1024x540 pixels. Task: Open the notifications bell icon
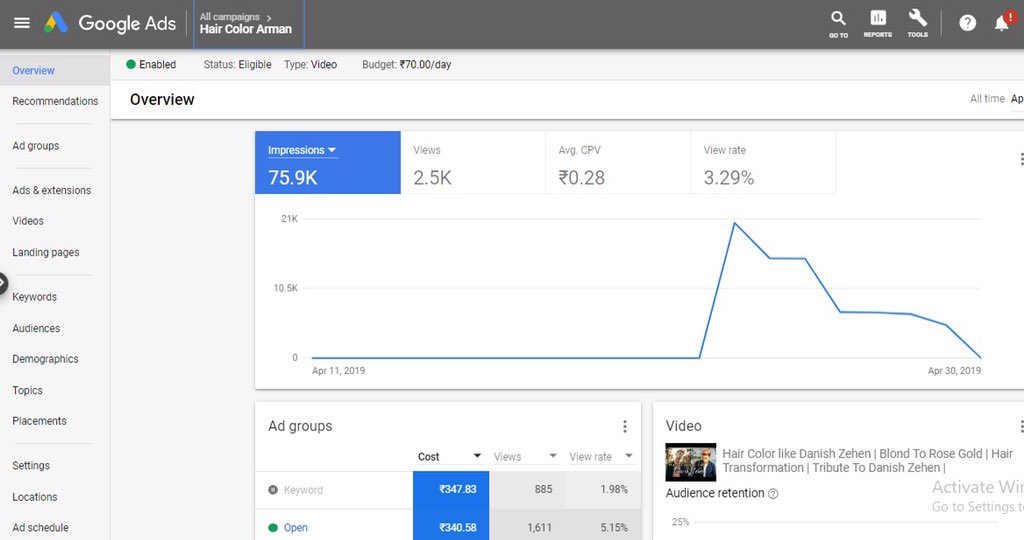(x=1001, y=24)
